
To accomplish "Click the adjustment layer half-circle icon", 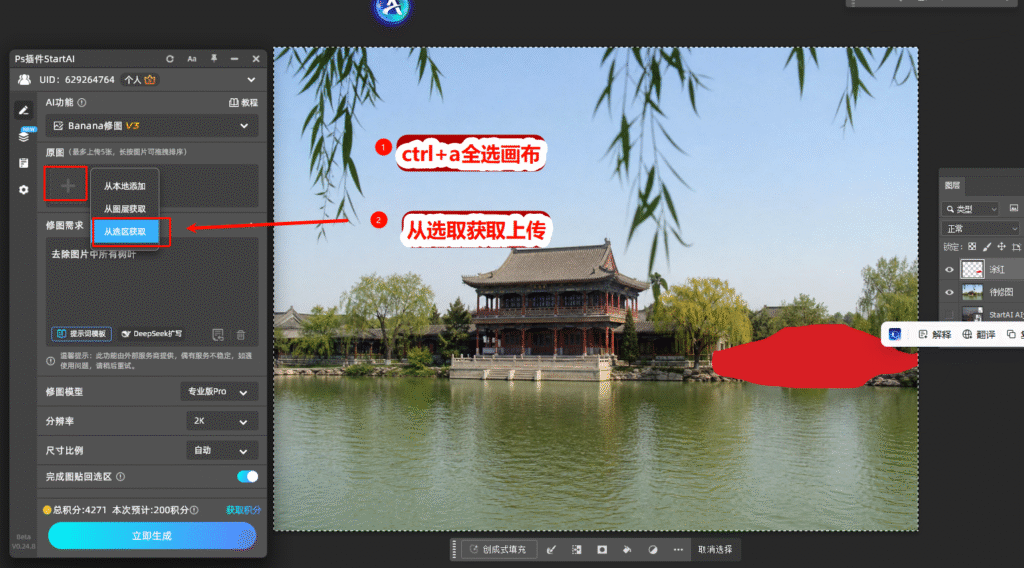I will (652, 550).
